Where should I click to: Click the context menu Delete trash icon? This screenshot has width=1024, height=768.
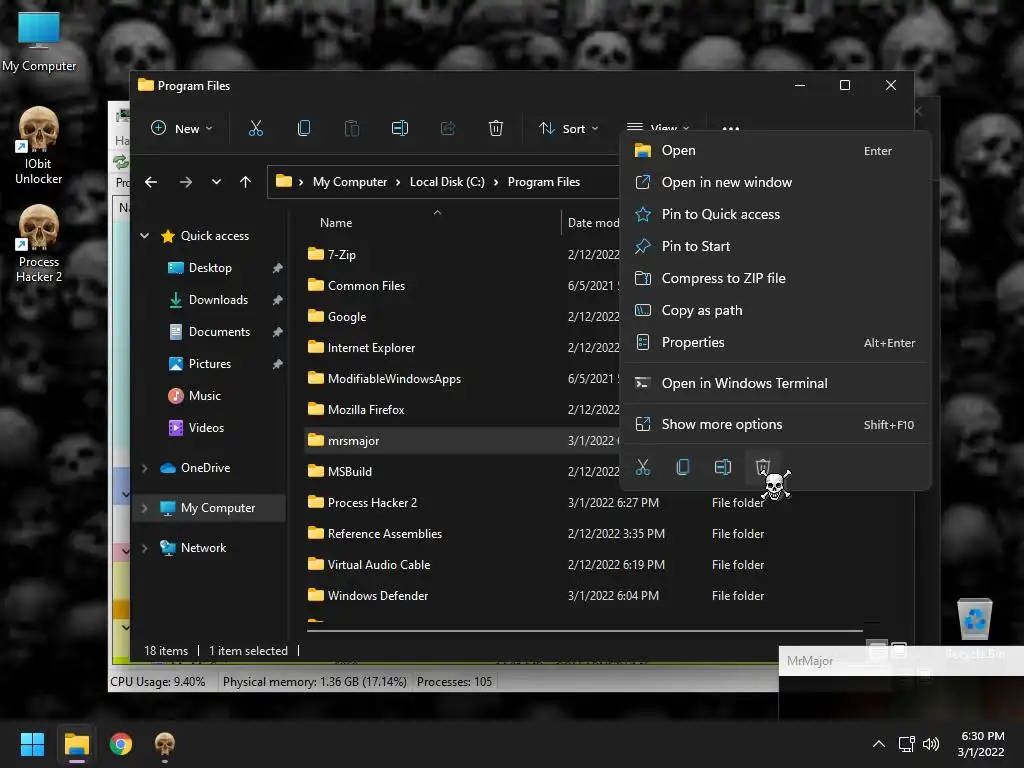coord(763,467)
